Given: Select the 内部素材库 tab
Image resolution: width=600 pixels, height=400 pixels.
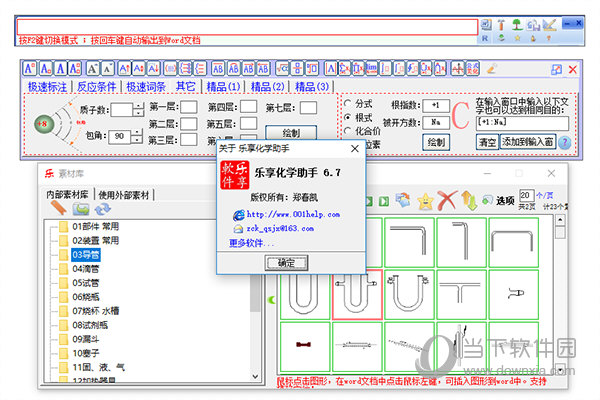Looking at the screenshot, I should 67,195.
